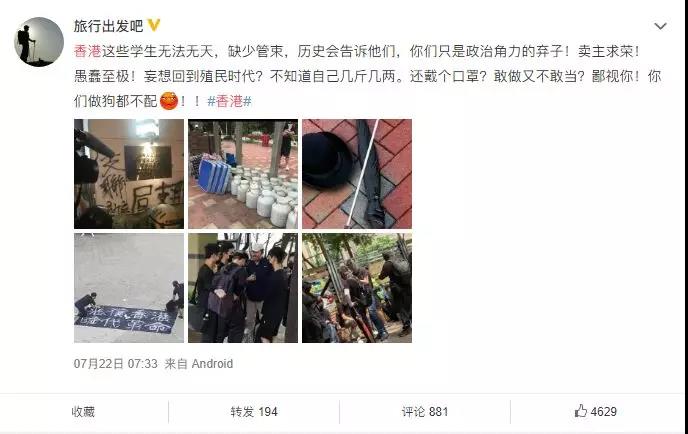Click the 来自 Android source label

(199, 364)
